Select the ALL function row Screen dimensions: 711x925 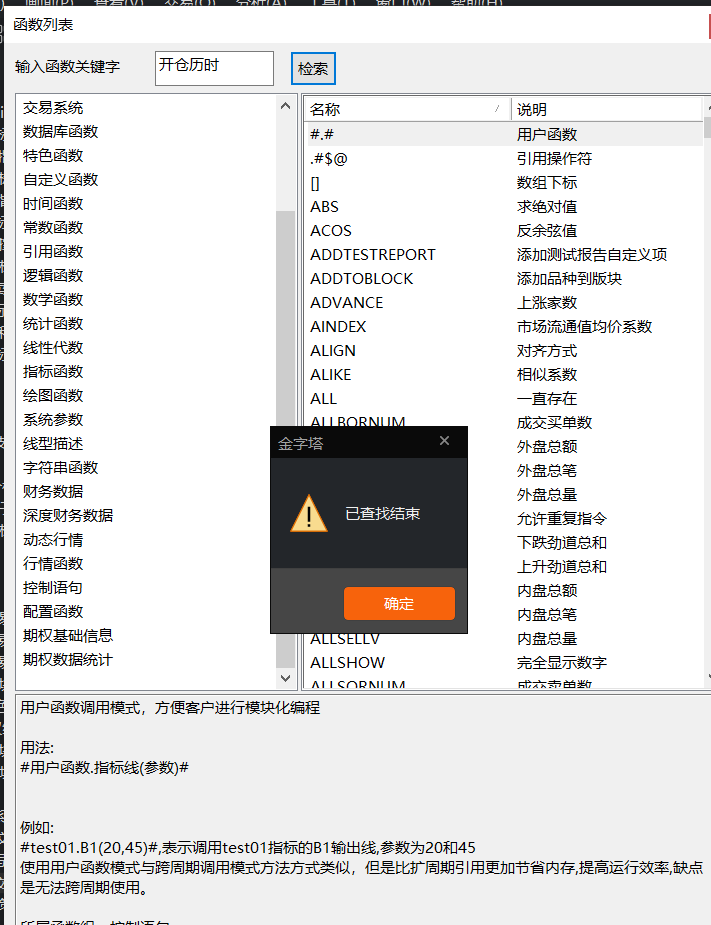pos(504,399)
